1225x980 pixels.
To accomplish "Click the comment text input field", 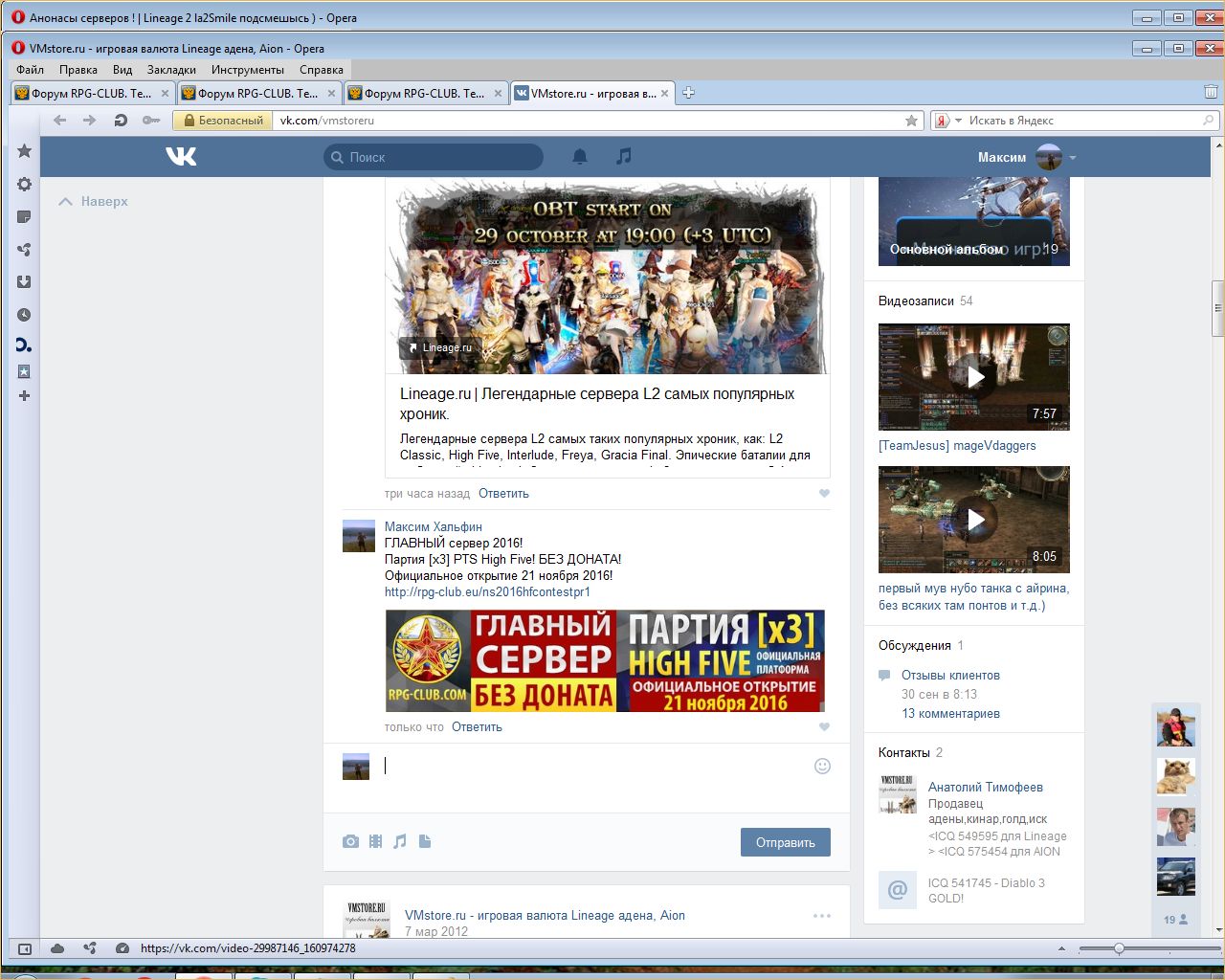I will [595, 766].
